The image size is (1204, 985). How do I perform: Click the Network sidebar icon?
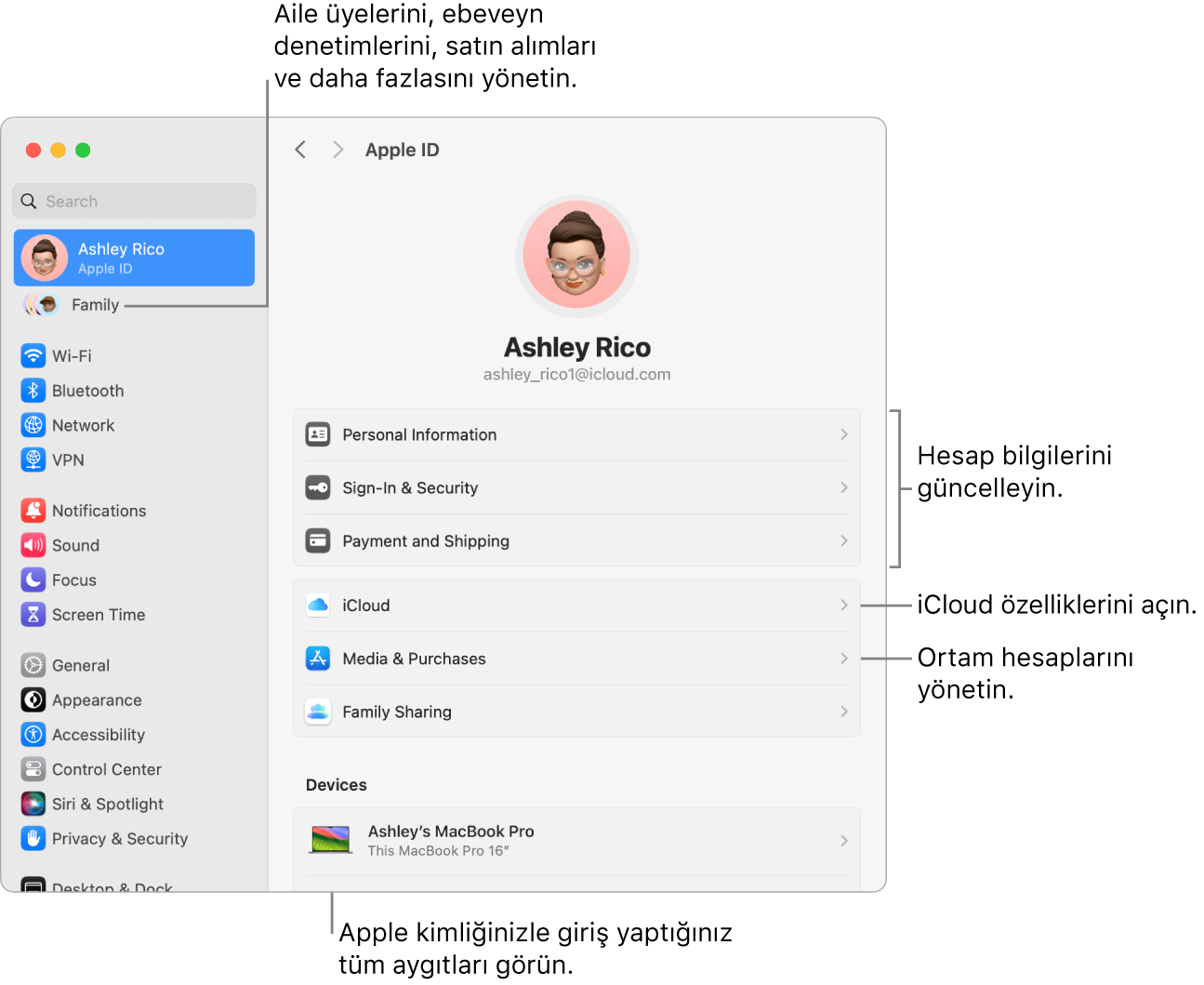click(x=33, y=425)
